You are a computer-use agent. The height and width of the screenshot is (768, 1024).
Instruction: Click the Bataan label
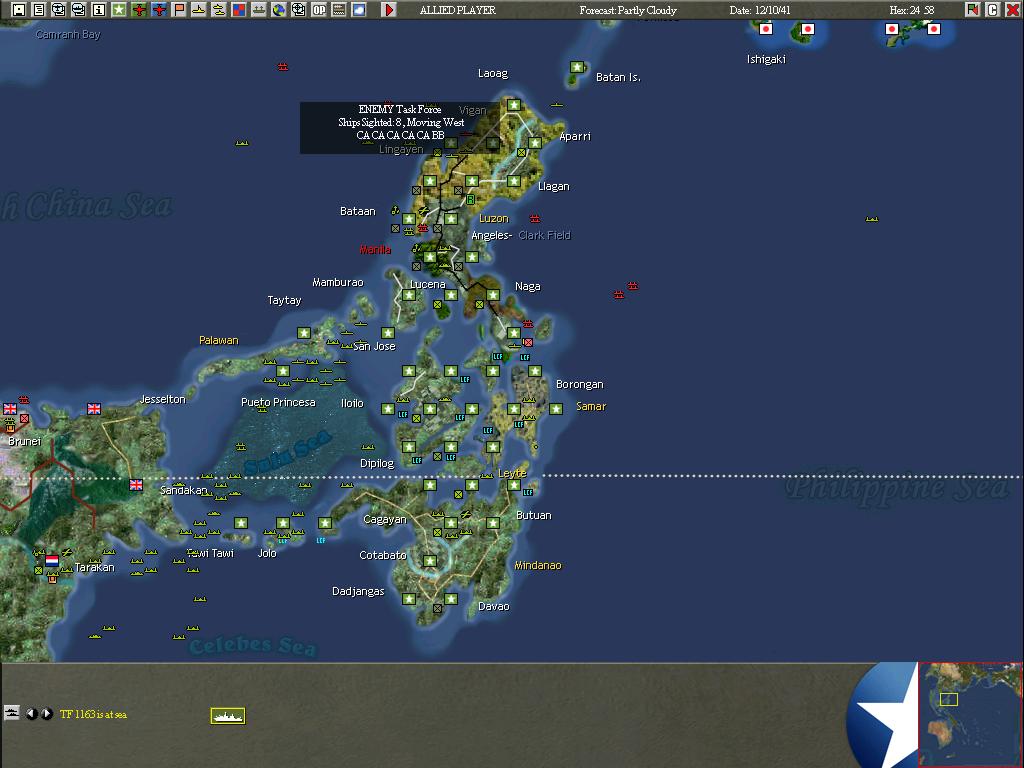(x=358, y=211)
